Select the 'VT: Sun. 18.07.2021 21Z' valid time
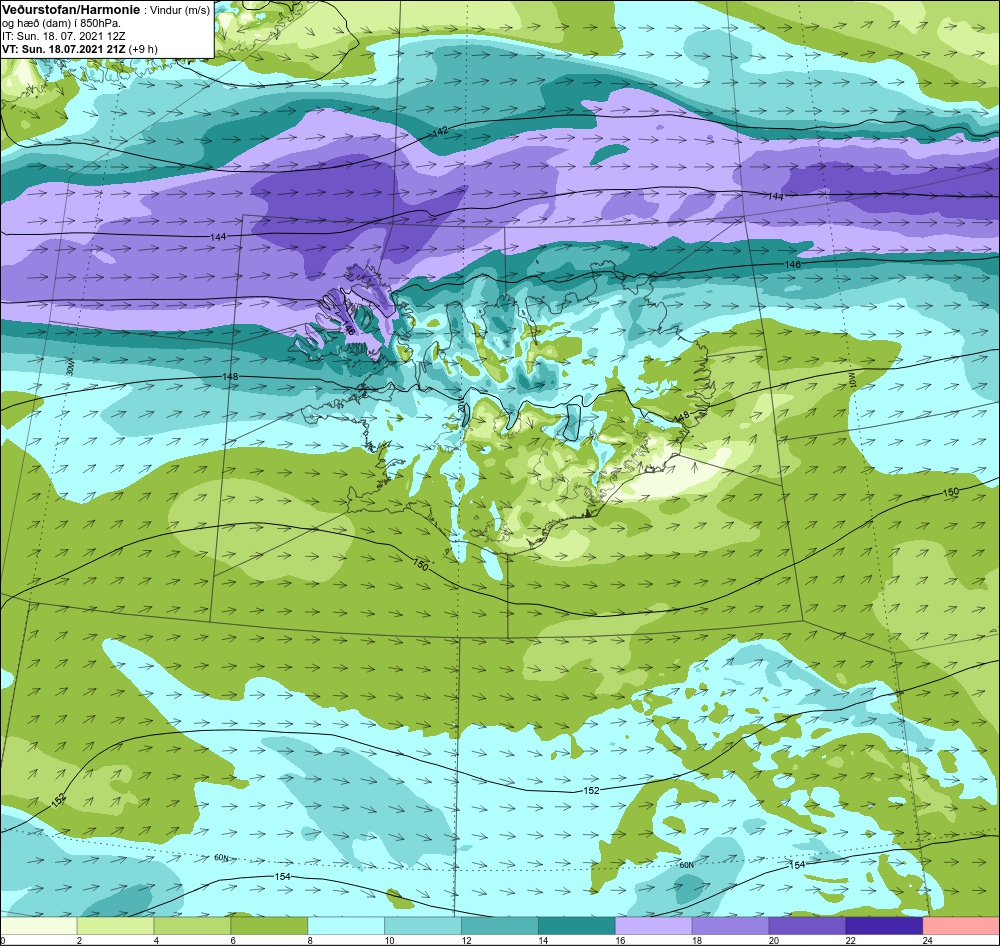This screenshot has height=946, width=1000. 64,48
